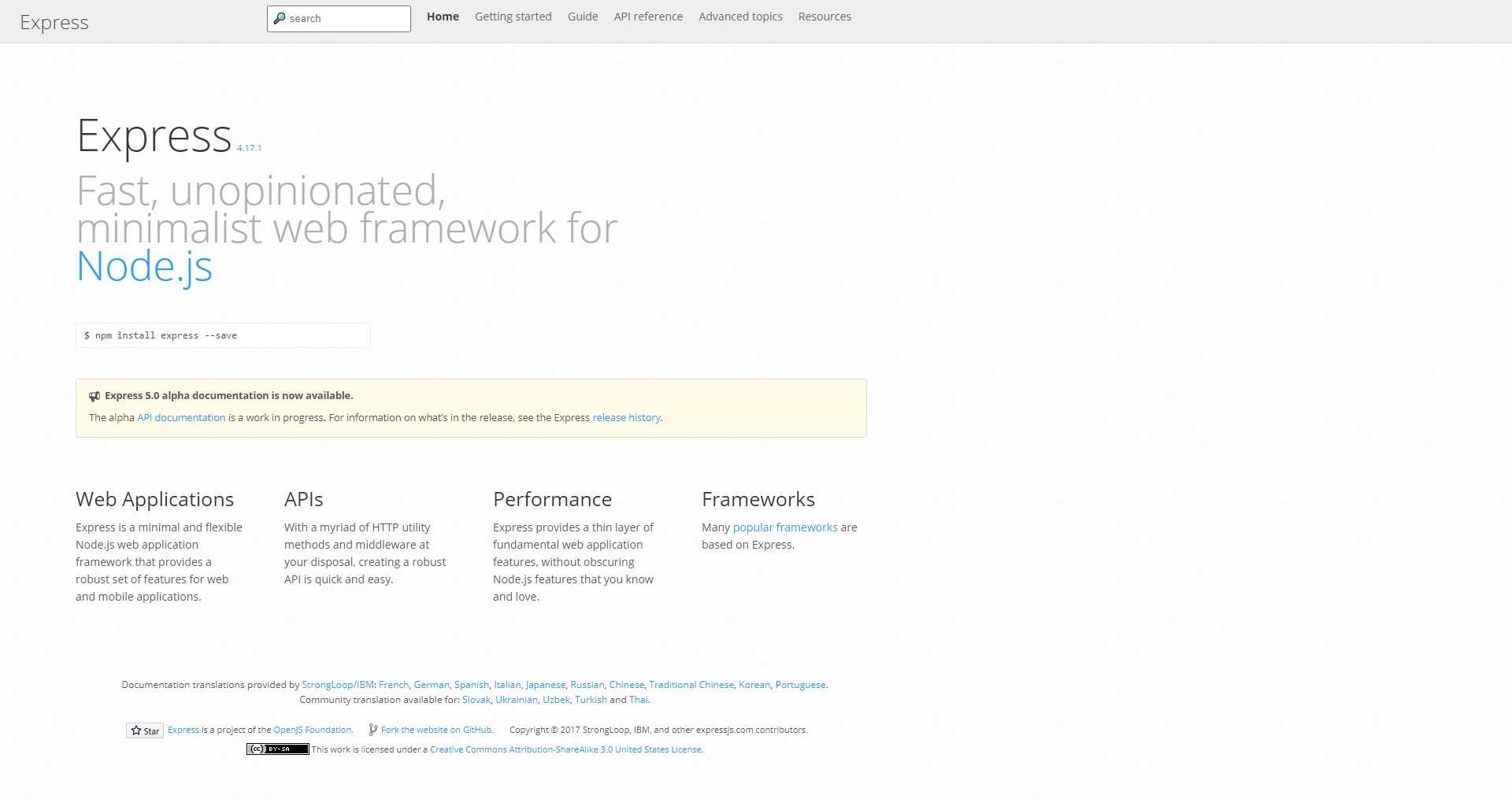Open the Getting started menu
The height and width of the screenshot is (799, 1512).
point(513,17)
